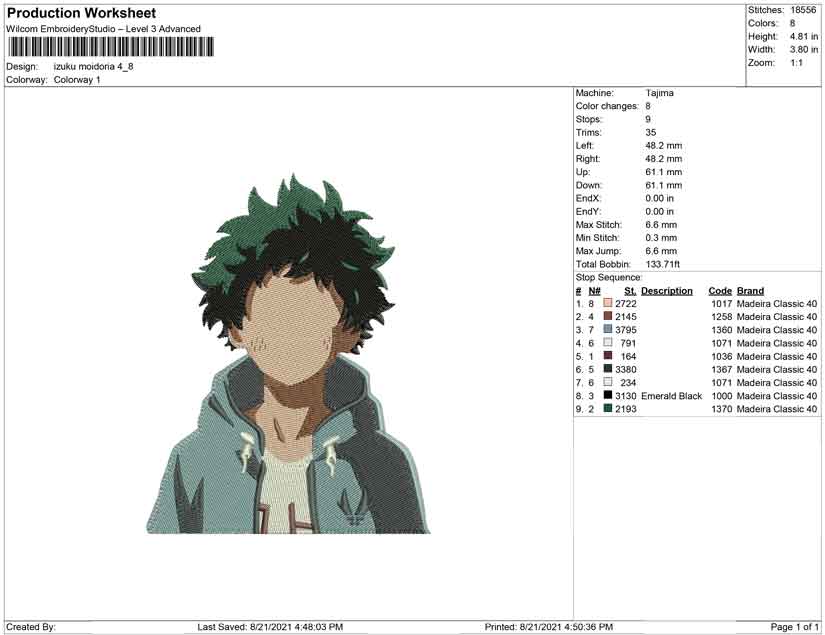The image size is (825, 635).
Task: Click thread code 1360
Action: 721,330
